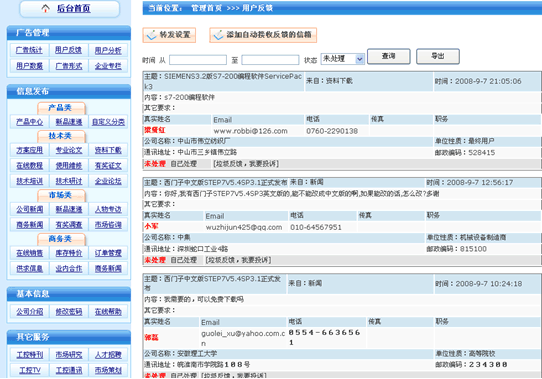Open 公司新闻 link

[x=29, y=209]
